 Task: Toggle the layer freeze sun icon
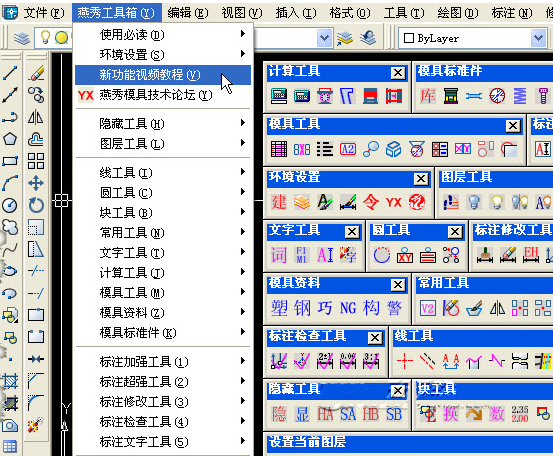61,37
